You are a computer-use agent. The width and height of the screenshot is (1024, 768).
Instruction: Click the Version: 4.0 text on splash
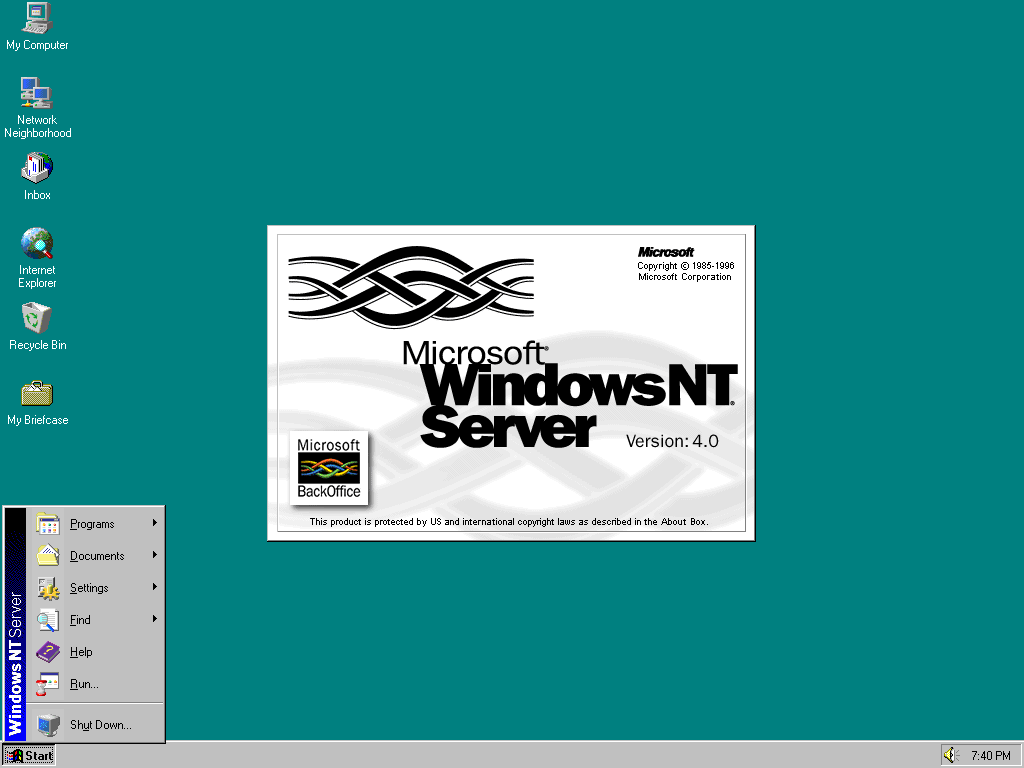point(672,441)
